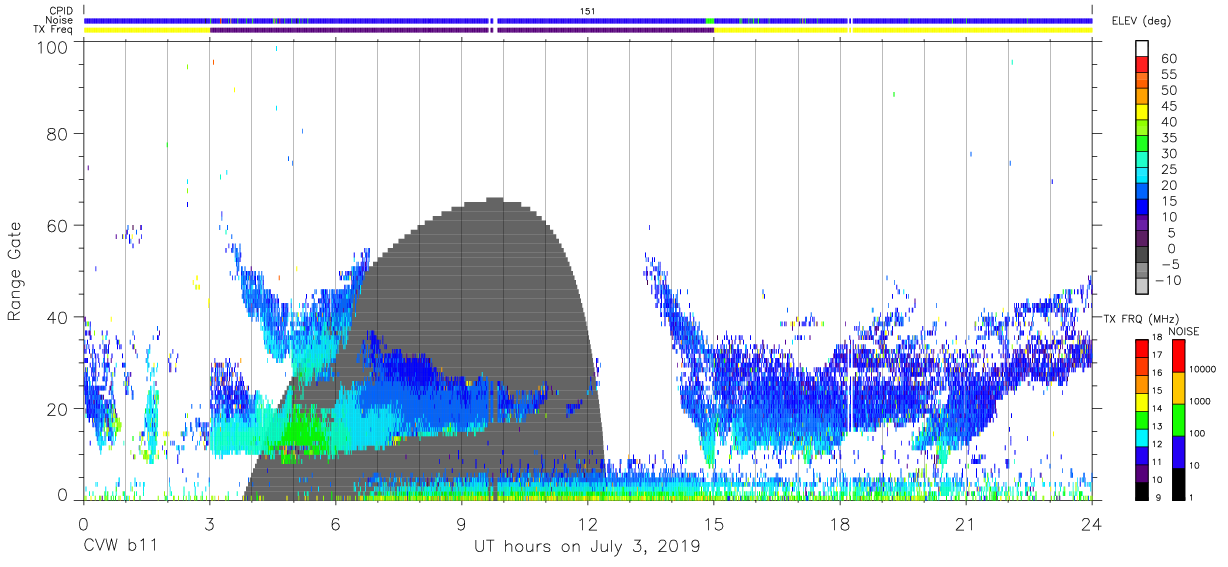The width and height of the screenshot is (1228, 567).
Task: Select the red 60-degree elevation swatch
Action: point(1143,64)
